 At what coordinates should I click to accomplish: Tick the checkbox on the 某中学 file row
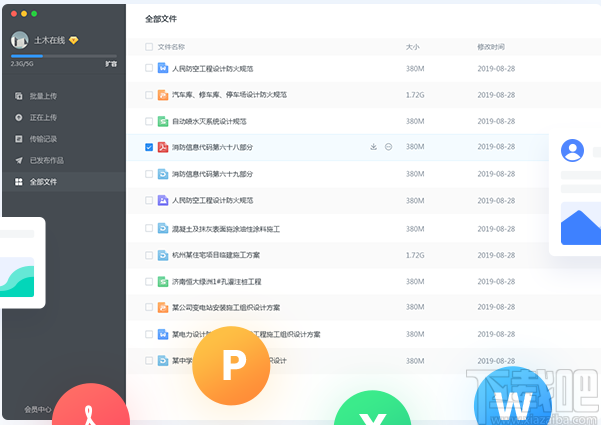click(x=149, y=361)
